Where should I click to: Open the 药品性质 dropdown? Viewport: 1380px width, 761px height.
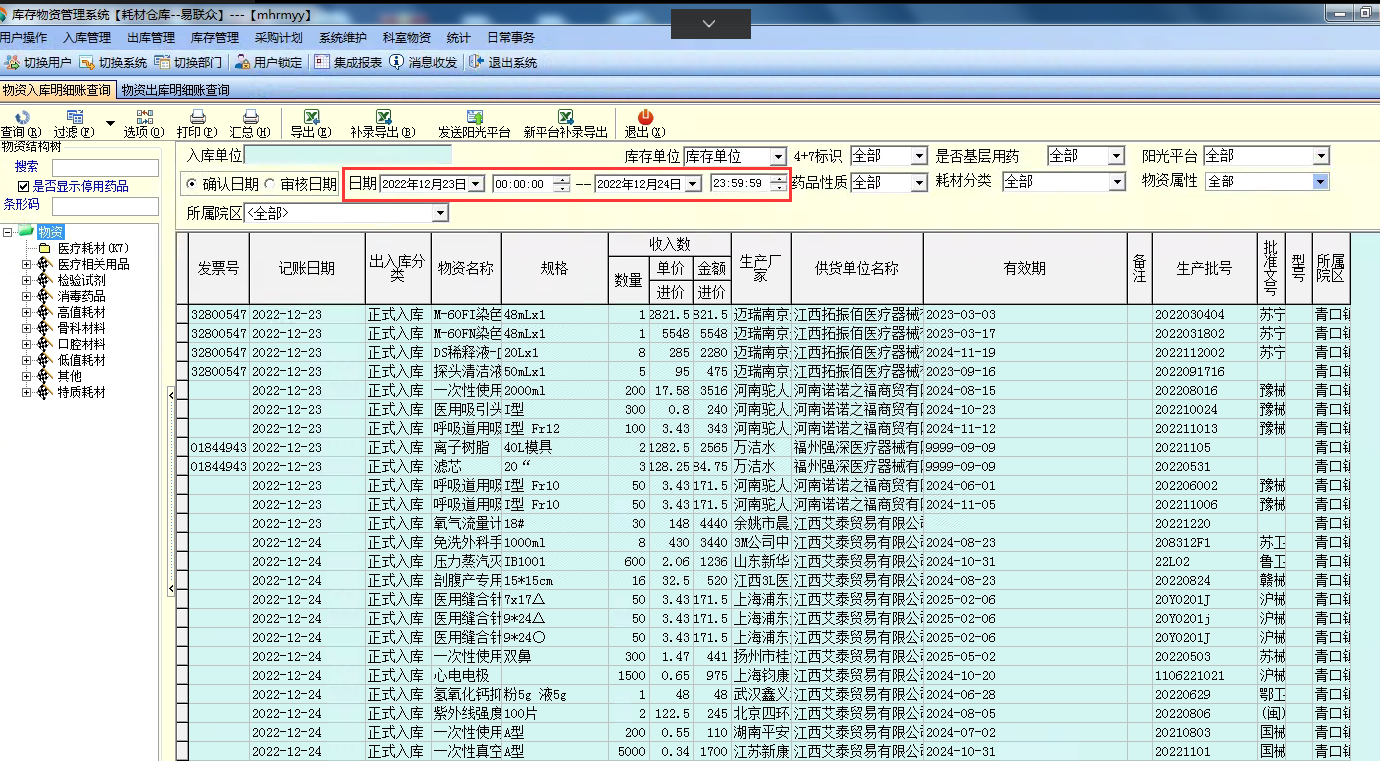click(x=919, y=183)
